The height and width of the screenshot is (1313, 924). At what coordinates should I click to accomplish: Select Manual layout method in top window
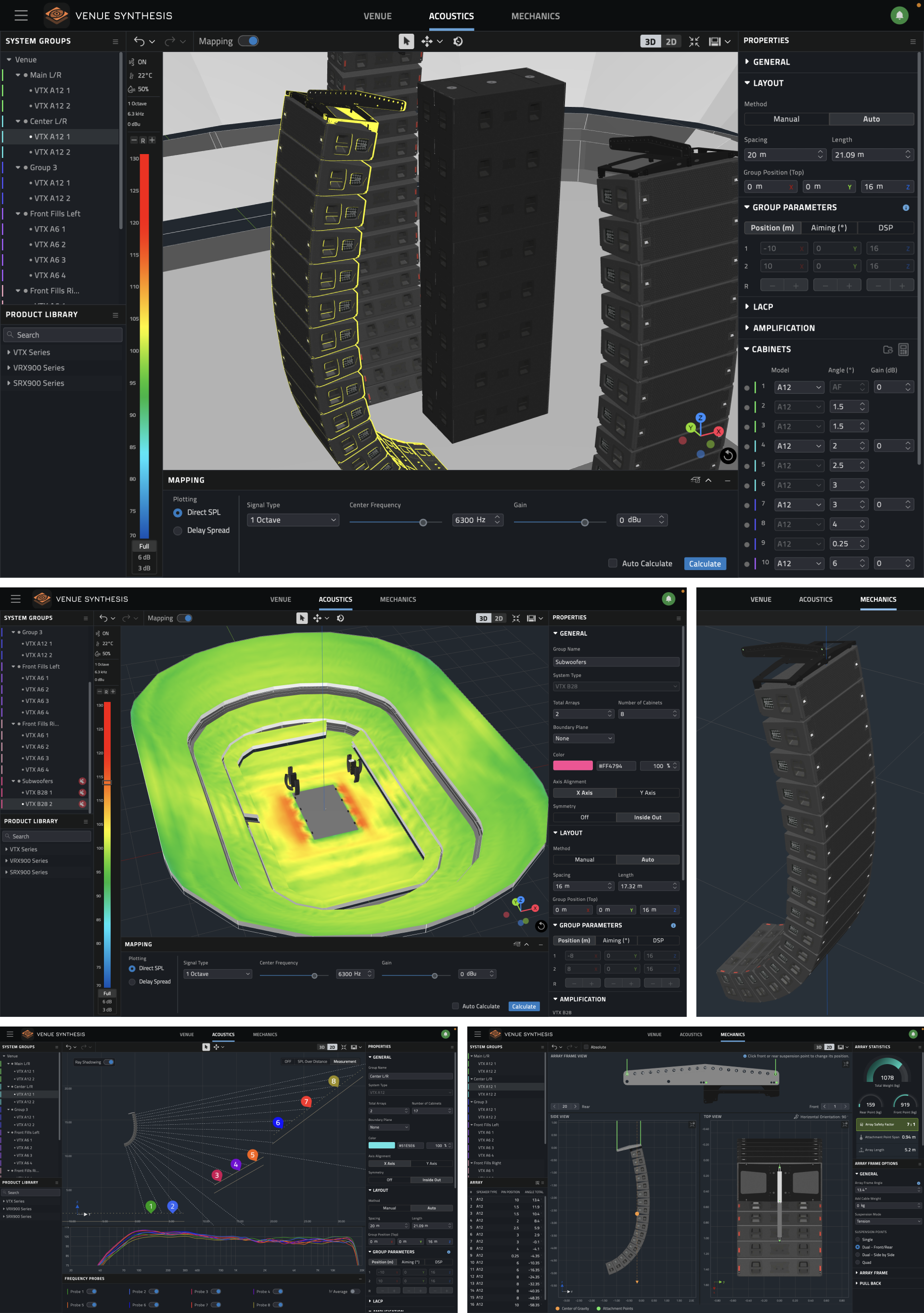click(x=786, y=119)
